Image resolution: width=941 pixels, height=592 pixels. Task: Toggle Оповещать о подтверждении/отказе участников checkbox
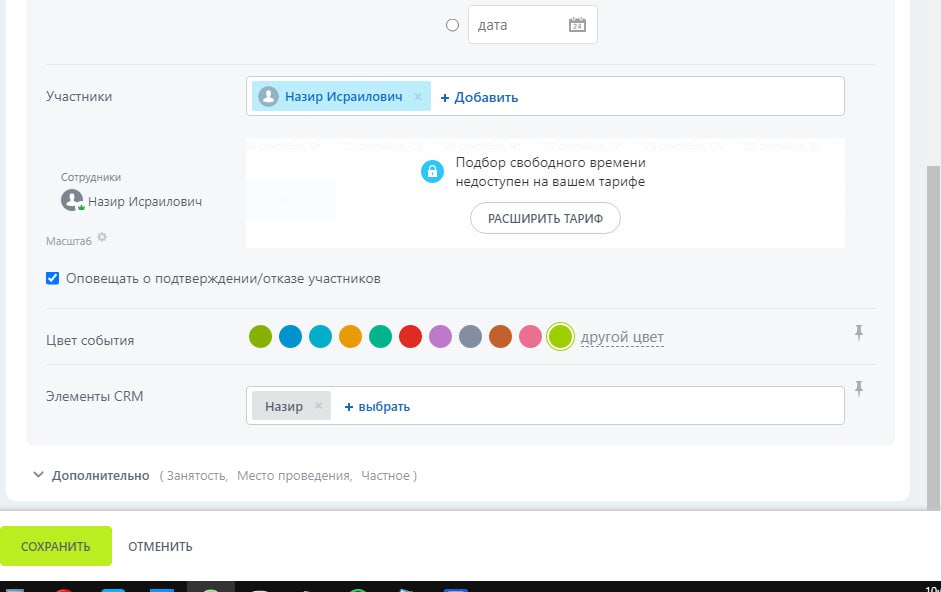[53, 278]
